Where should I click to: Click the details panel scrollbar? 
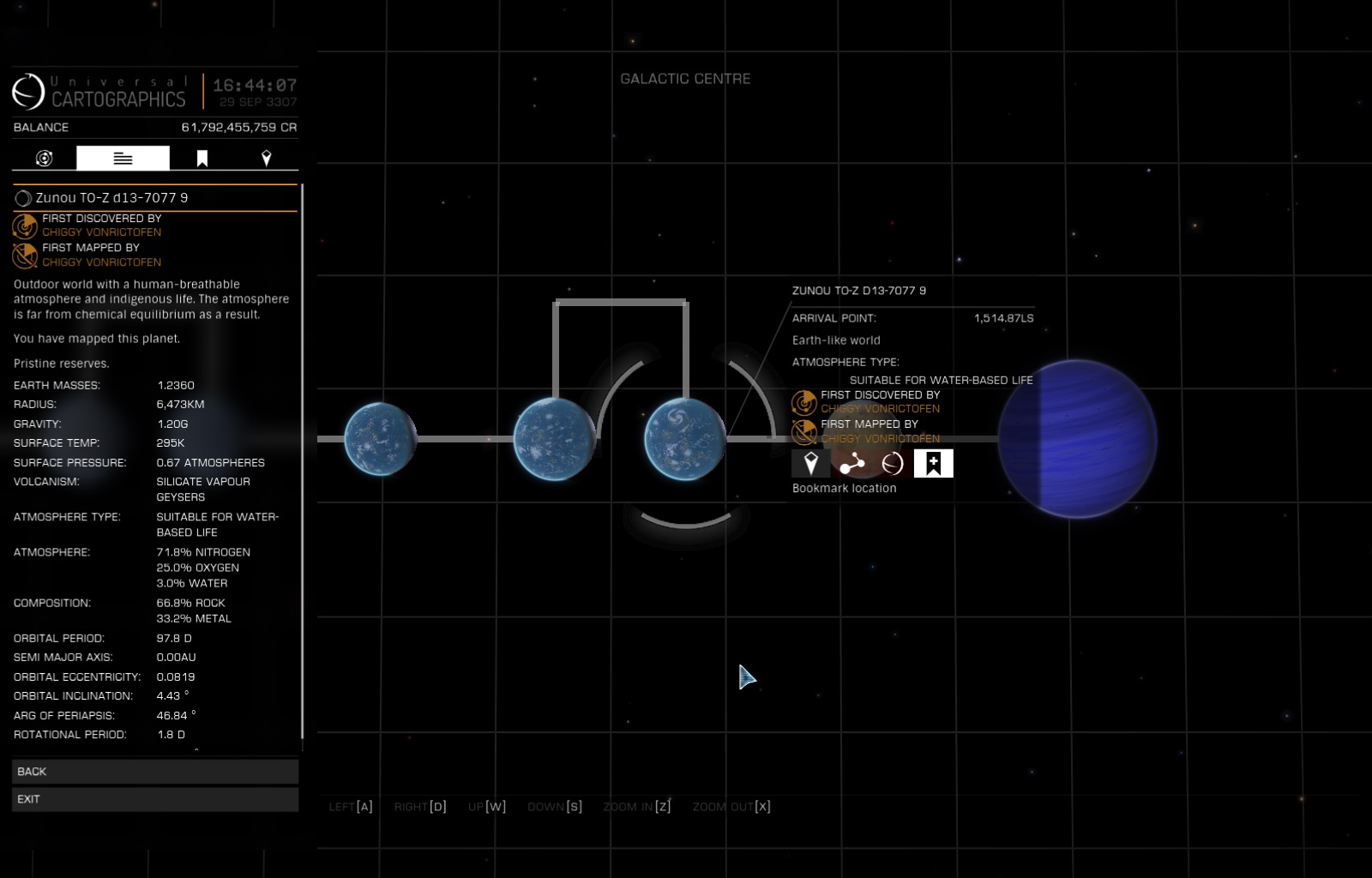302,461
